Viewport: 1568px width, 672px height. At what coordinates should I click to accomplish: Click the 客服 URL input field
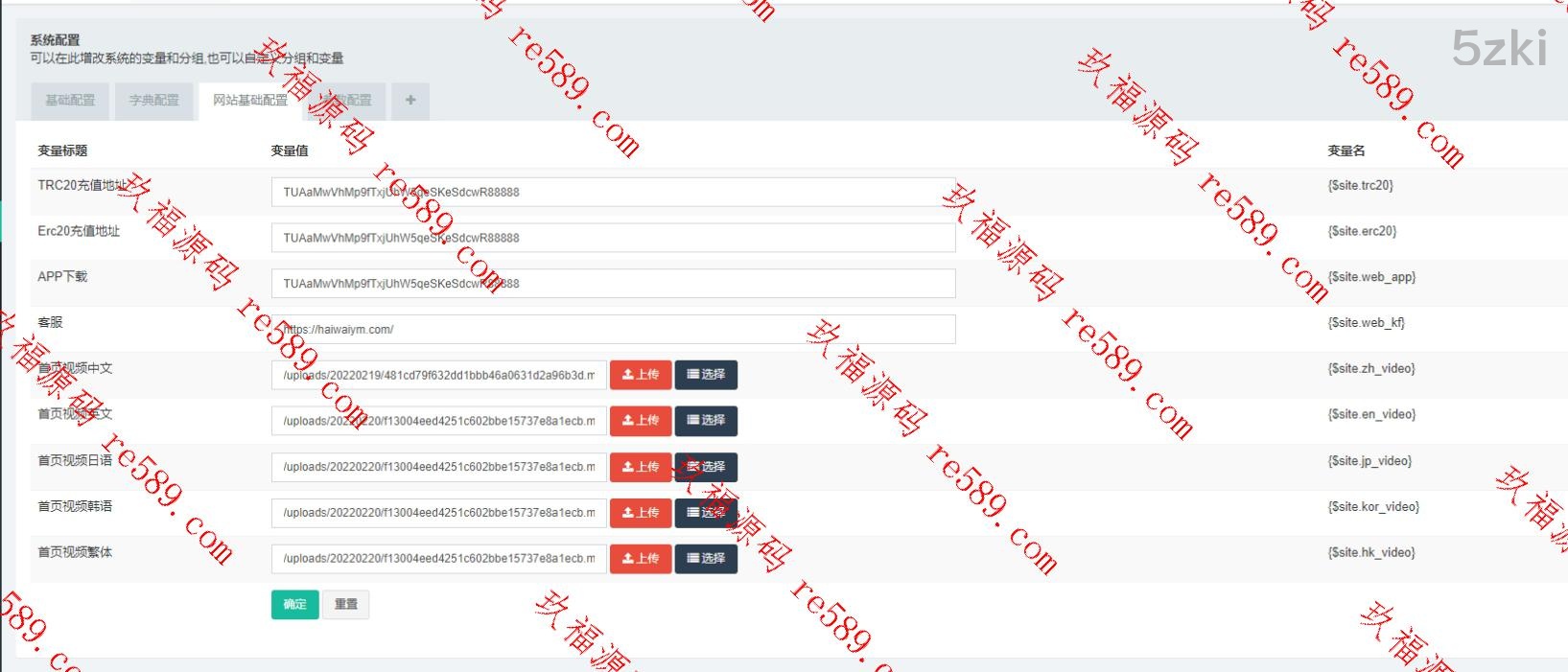click(612, 330)
